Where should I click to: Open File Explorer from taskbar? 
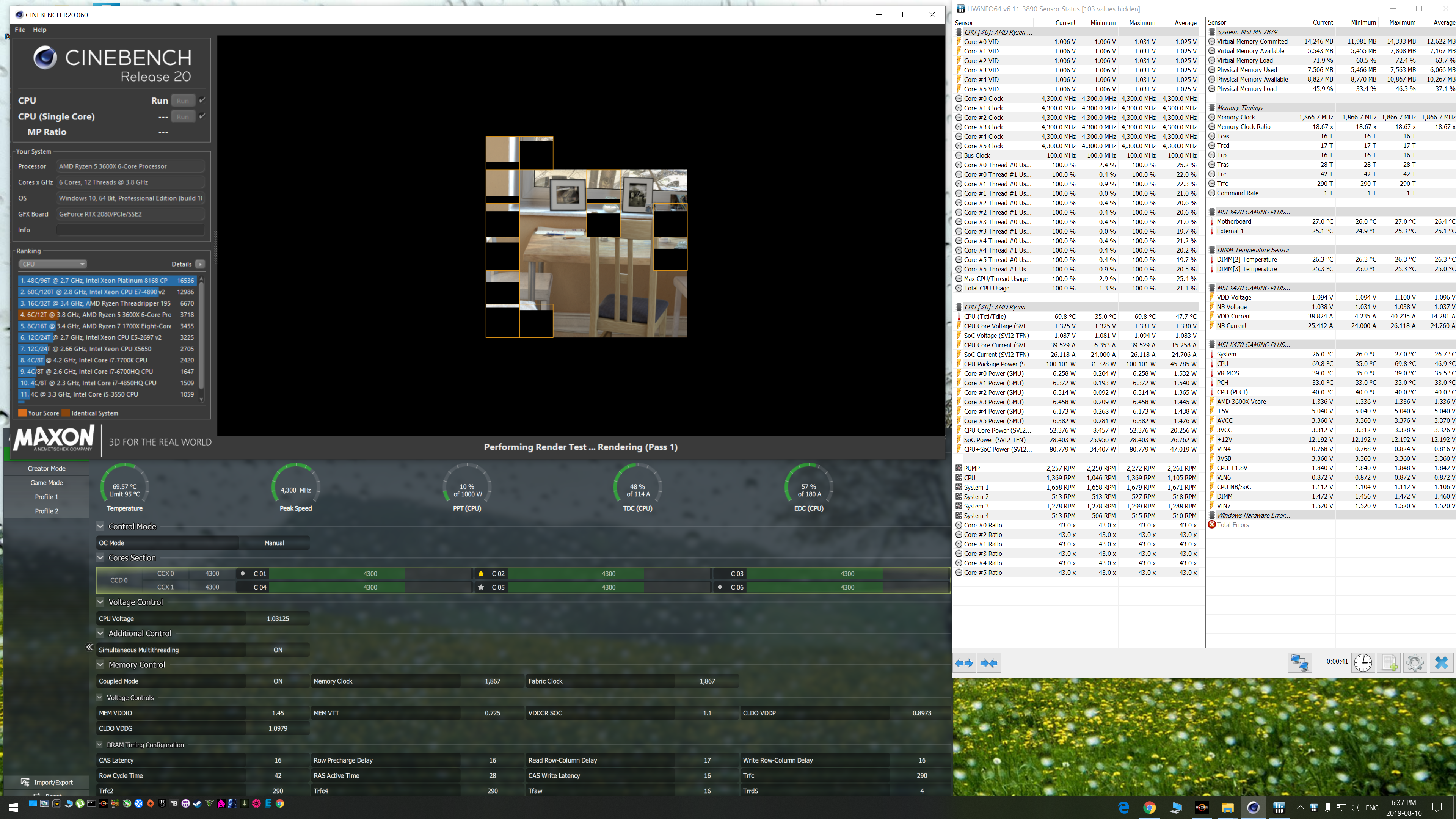pos(1227,807)
